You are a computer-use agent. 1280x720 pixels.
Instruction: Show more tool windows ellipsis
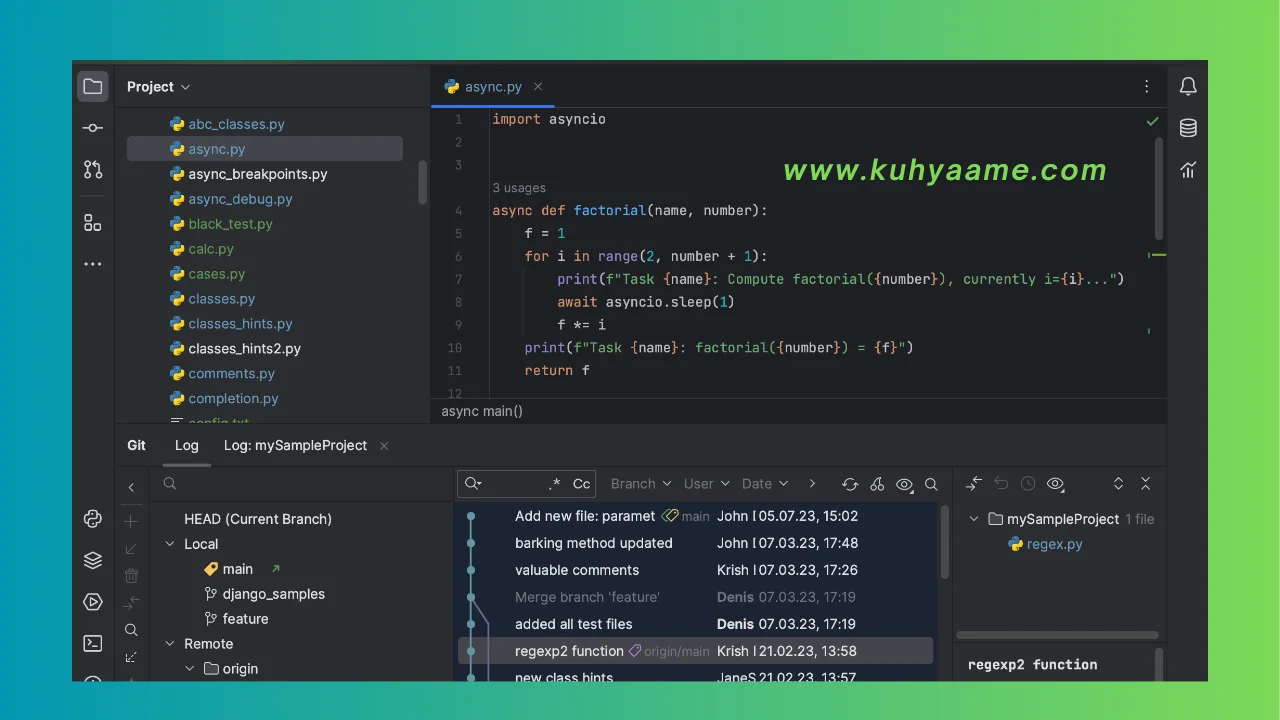pos(93,264)
